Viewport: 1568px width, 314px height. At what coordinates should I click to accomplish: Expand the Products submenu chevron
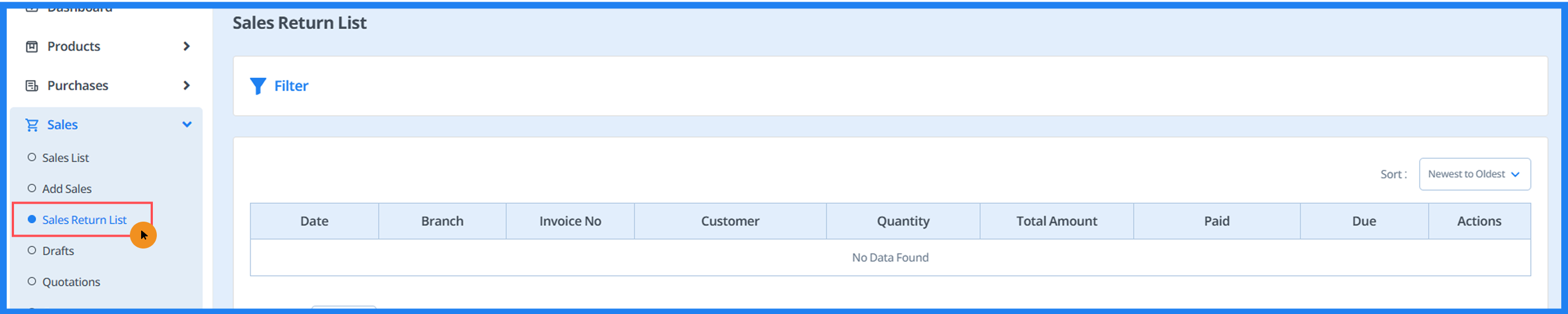click(186, 47)
